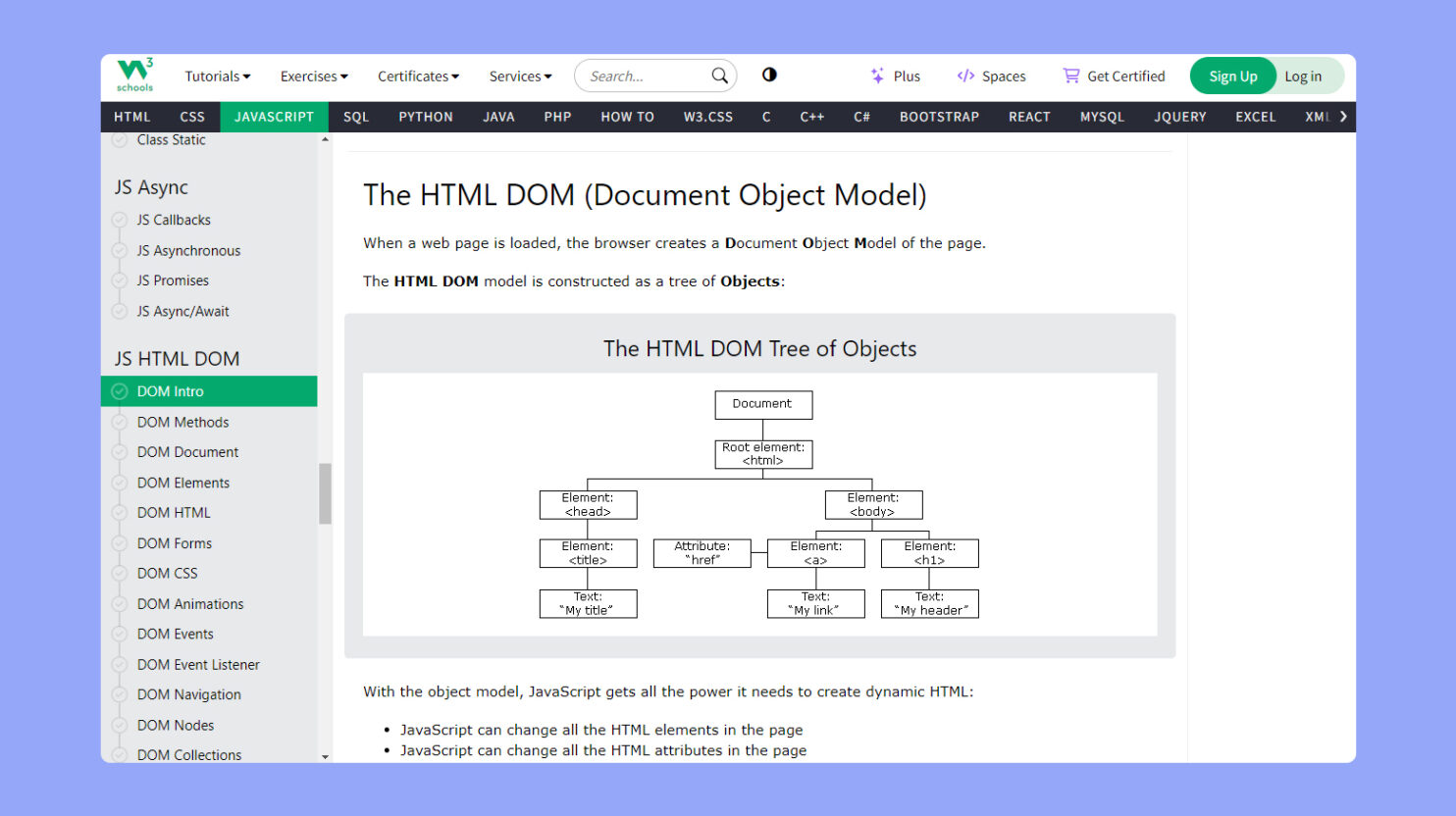Click the sidebar vertical scrollbar thumb
The image size is (1456, 816).
point(325,493)
